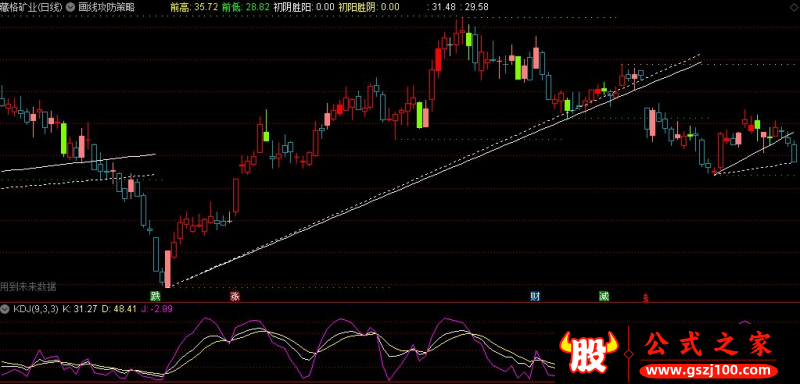
Task: Click the green 减 marker icon
Action: (x=604, y=296)
